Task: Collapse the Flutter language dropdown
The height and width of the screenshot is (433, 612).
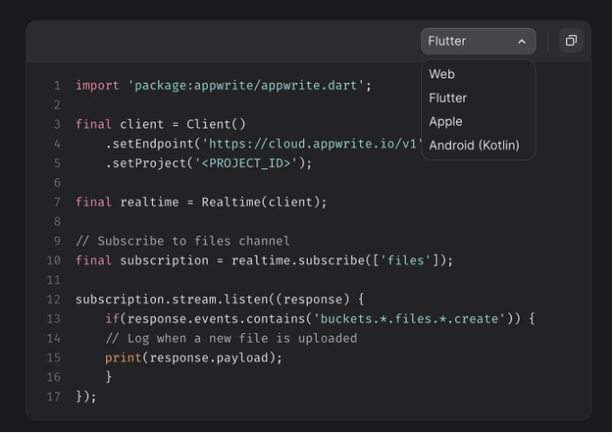Action: (x=478, y=41)
